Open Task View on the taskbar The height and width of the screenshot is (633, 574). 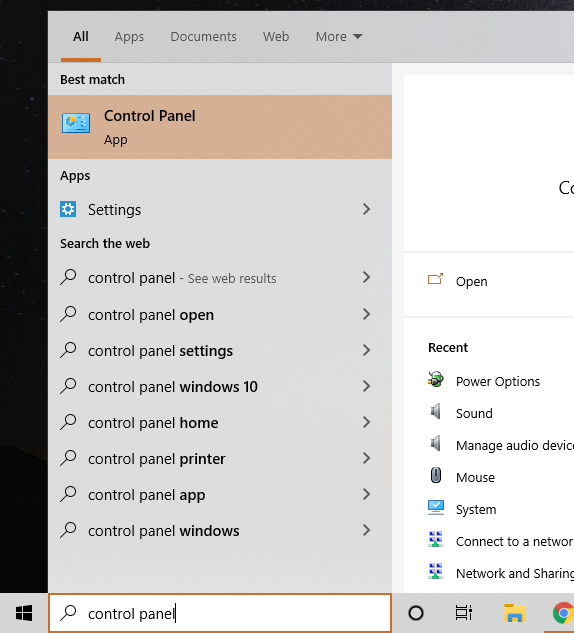pos(463,613)
